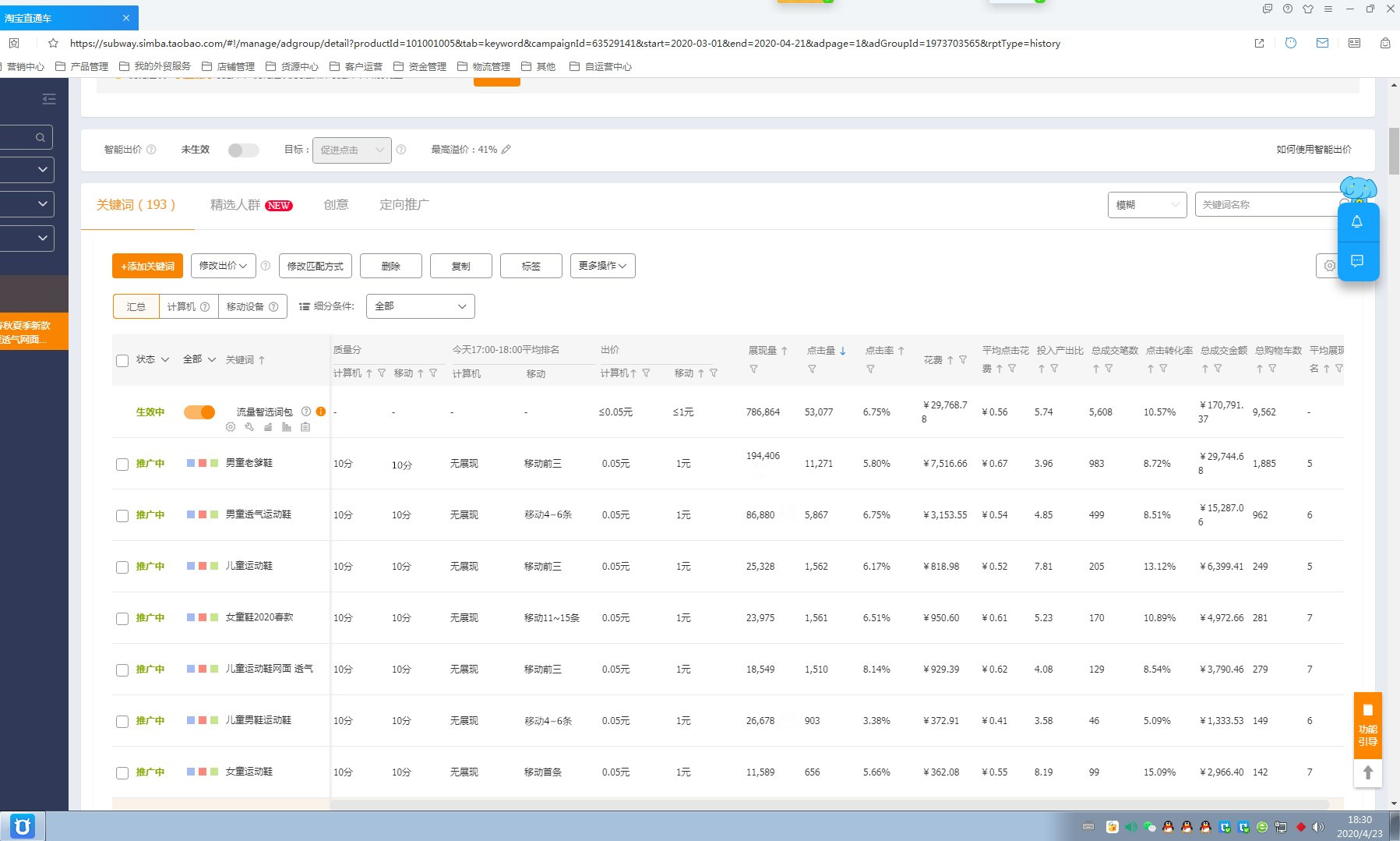Click the bell notification icon
The width and height of the screenshot is (1400, 841).
1356,222
